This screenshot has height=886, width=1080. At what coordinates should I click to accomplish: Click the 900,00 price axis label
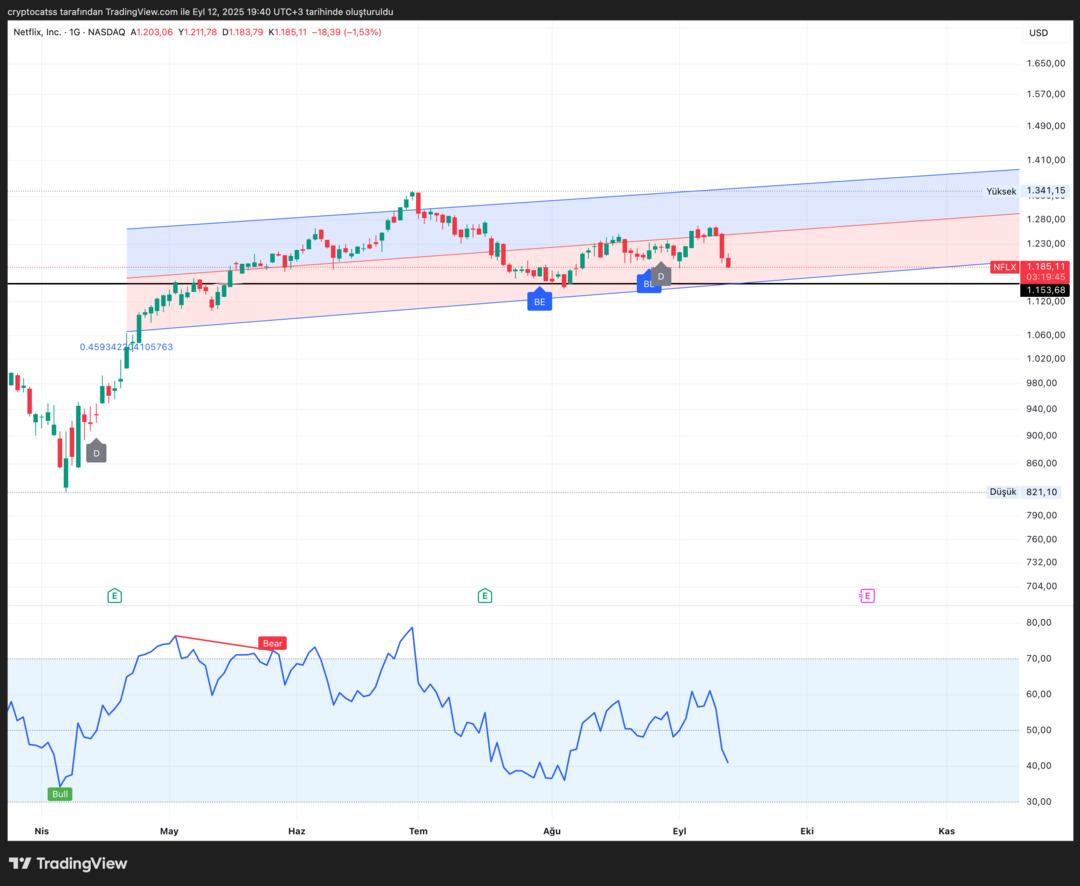(x=1041, y=435)
